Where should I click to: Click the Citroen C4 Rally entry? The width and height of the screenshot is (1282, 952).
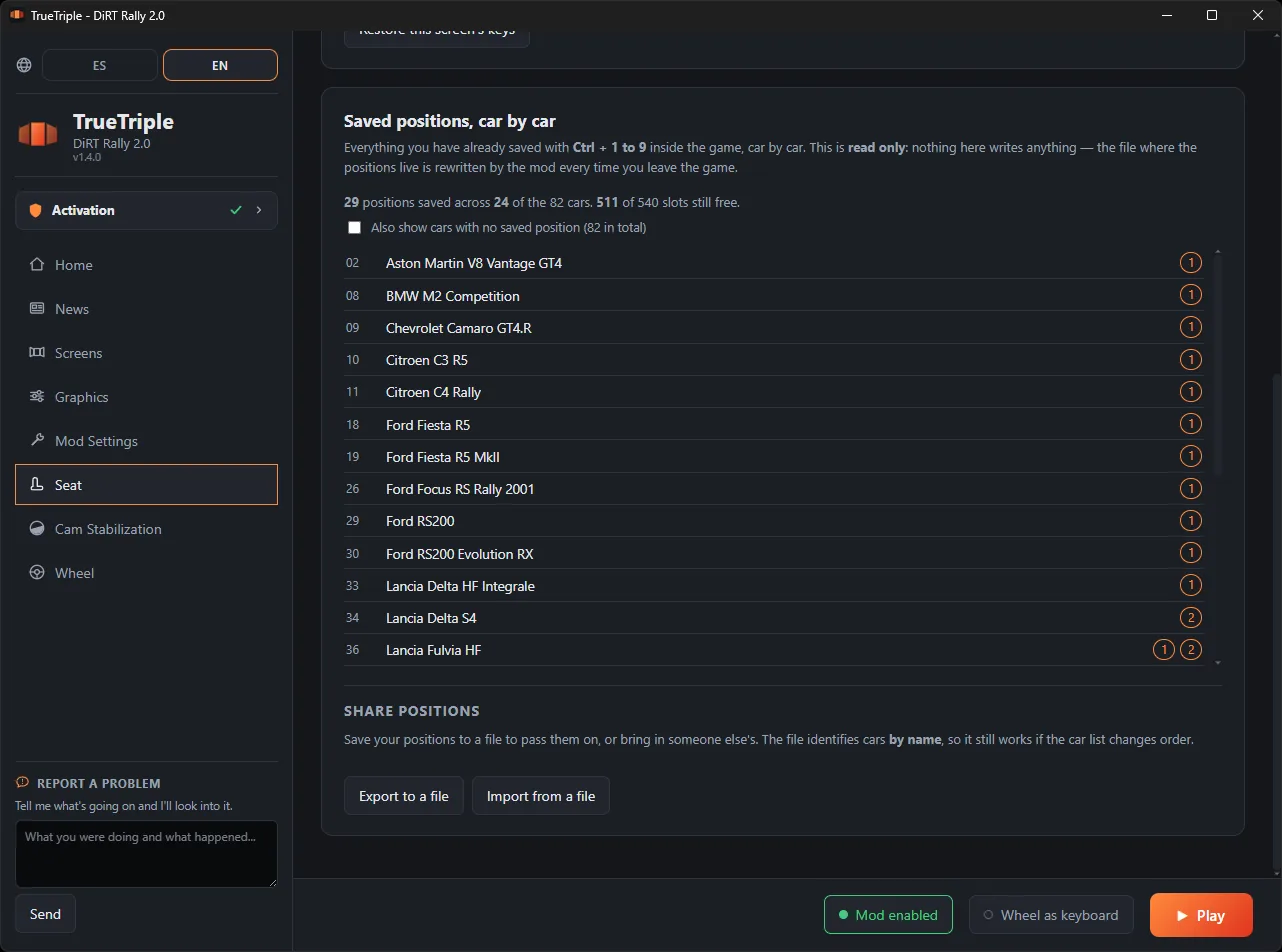(434, 392)
